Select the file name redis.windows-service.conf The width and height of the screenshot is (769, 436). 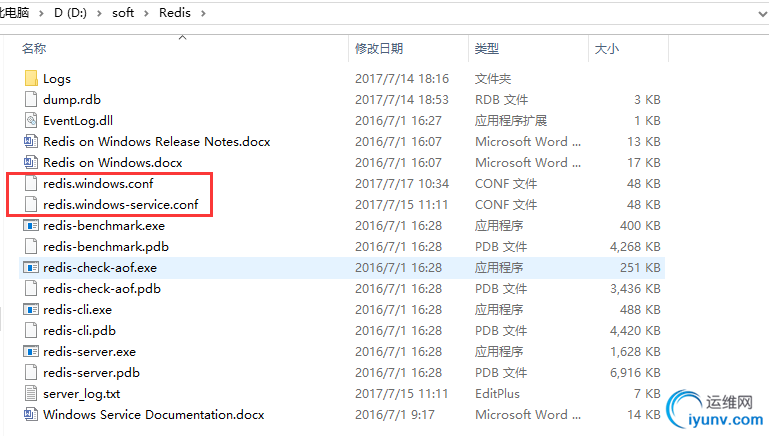point(121,205)
